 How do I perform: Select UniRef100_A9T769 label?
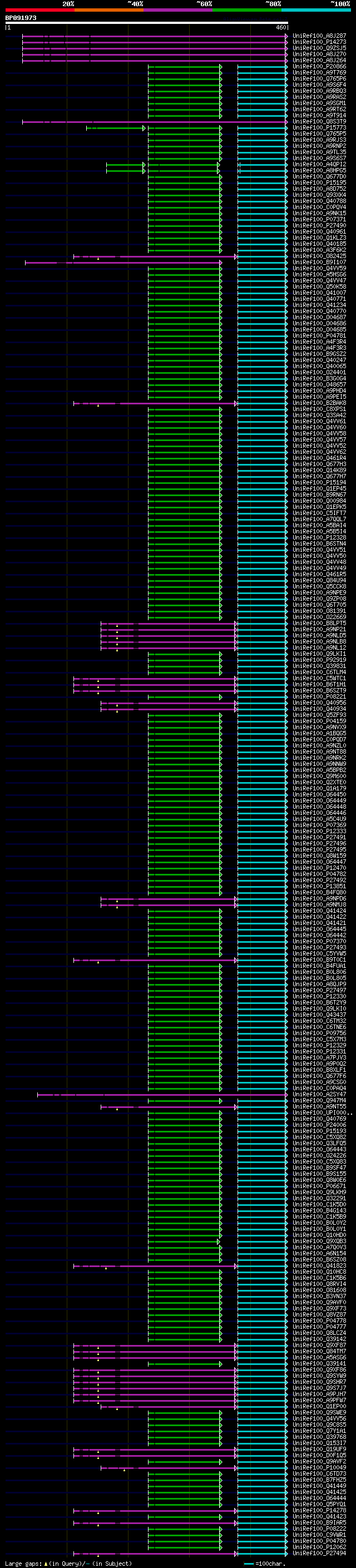click(319, 73)
